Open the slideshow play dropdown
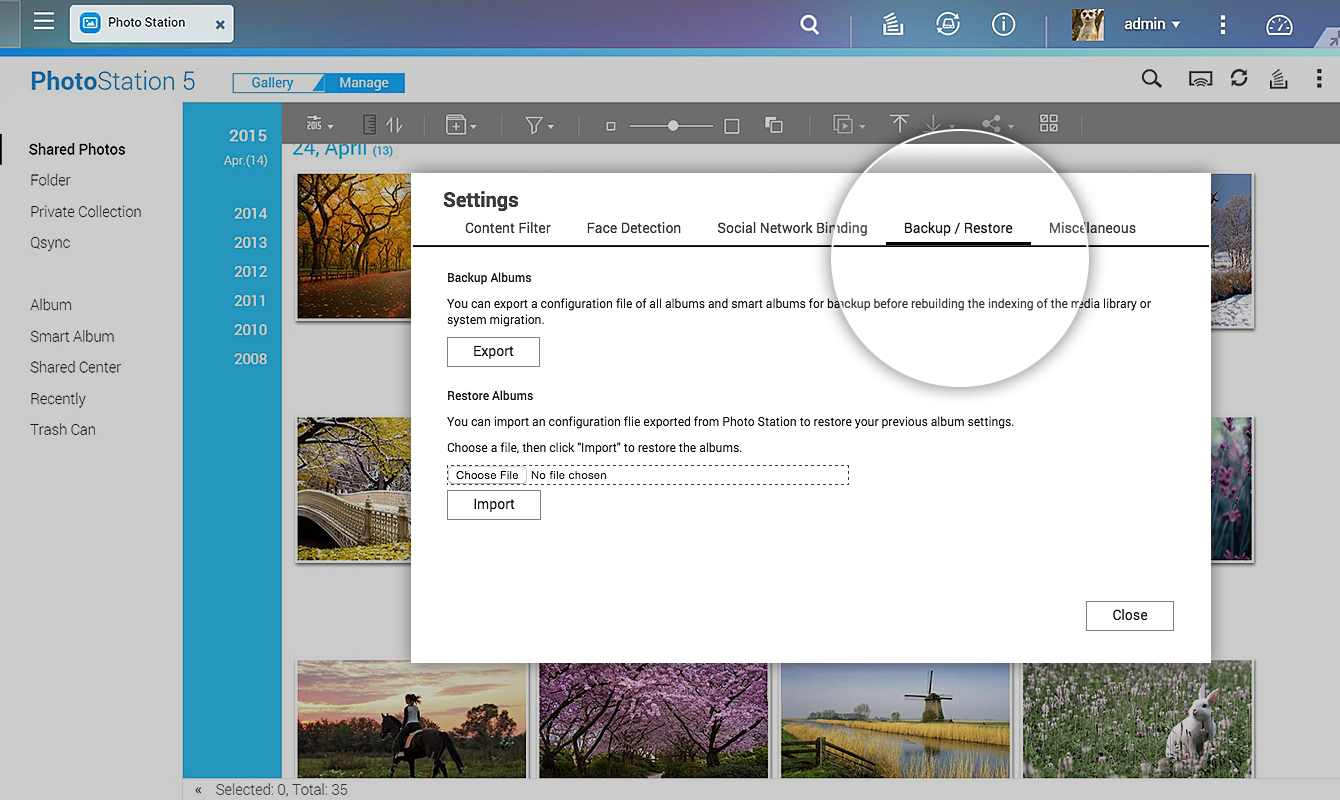Viewport: 1340px width, 800px height. tap(849, 125)
